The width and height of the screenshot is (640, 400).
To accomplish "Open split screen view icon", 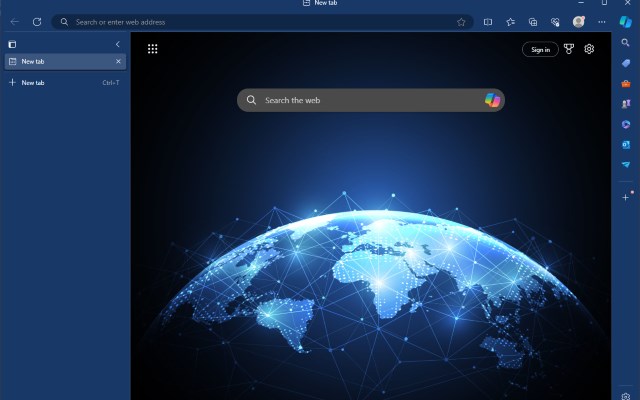I will [488, 22].
